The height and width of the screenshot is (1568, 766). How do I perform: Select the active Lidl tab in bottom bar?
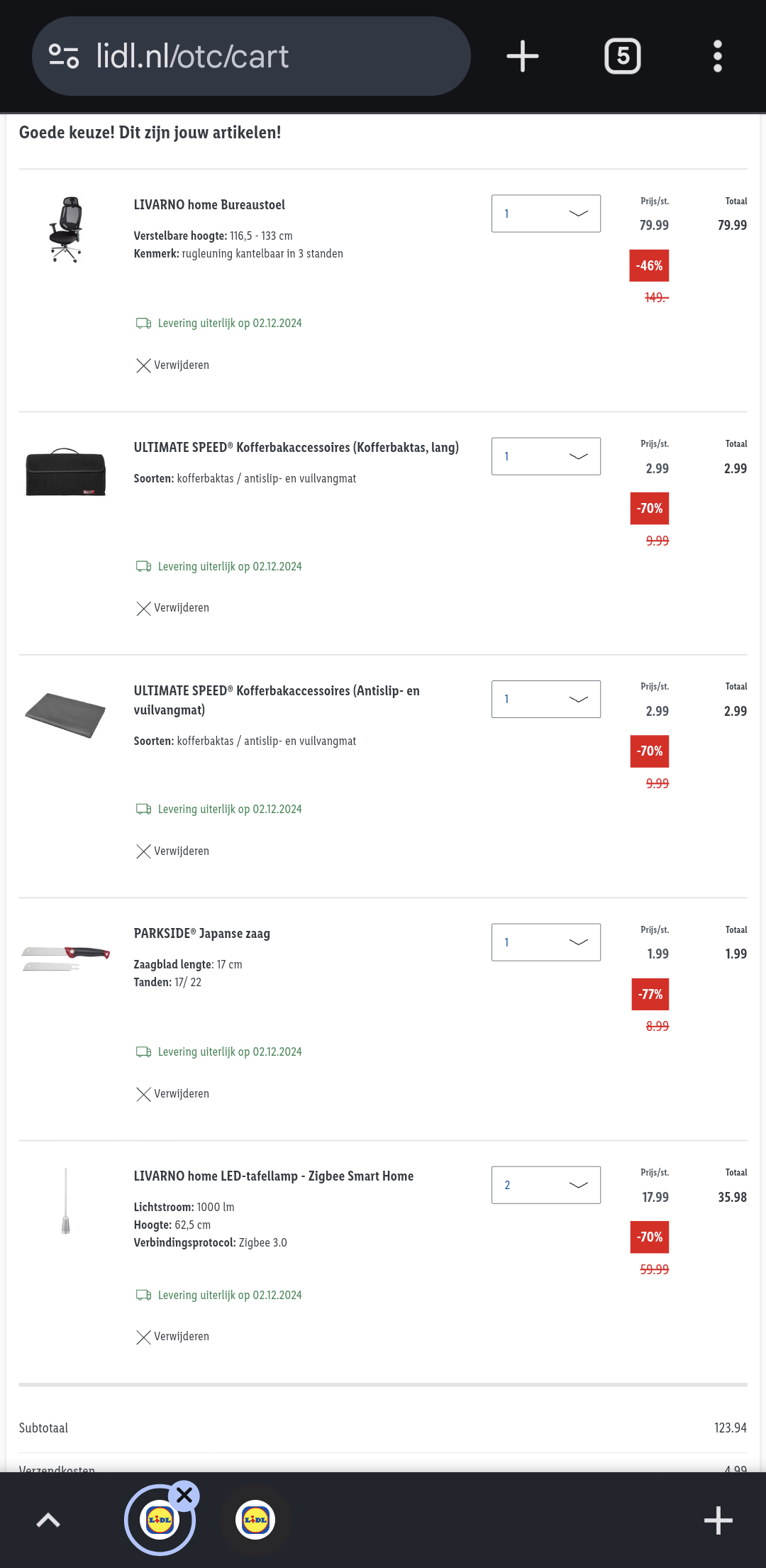[x=159, y=1520]
